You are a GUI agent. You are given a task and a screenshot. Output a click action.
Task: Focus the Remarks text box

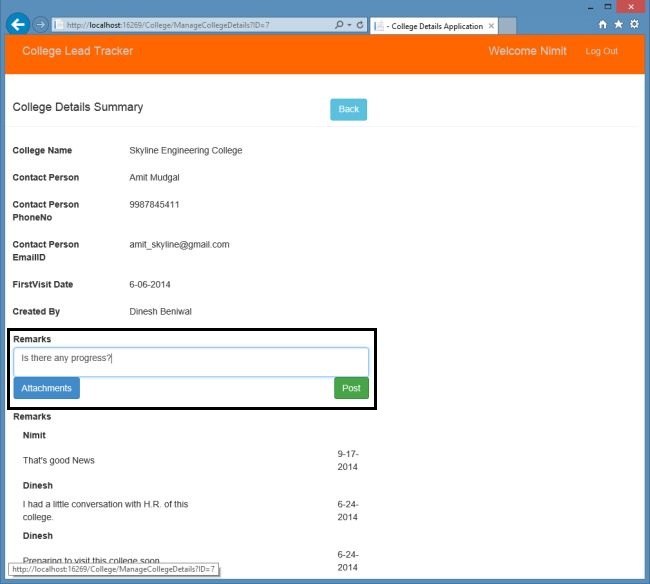[x=191, y=362]
